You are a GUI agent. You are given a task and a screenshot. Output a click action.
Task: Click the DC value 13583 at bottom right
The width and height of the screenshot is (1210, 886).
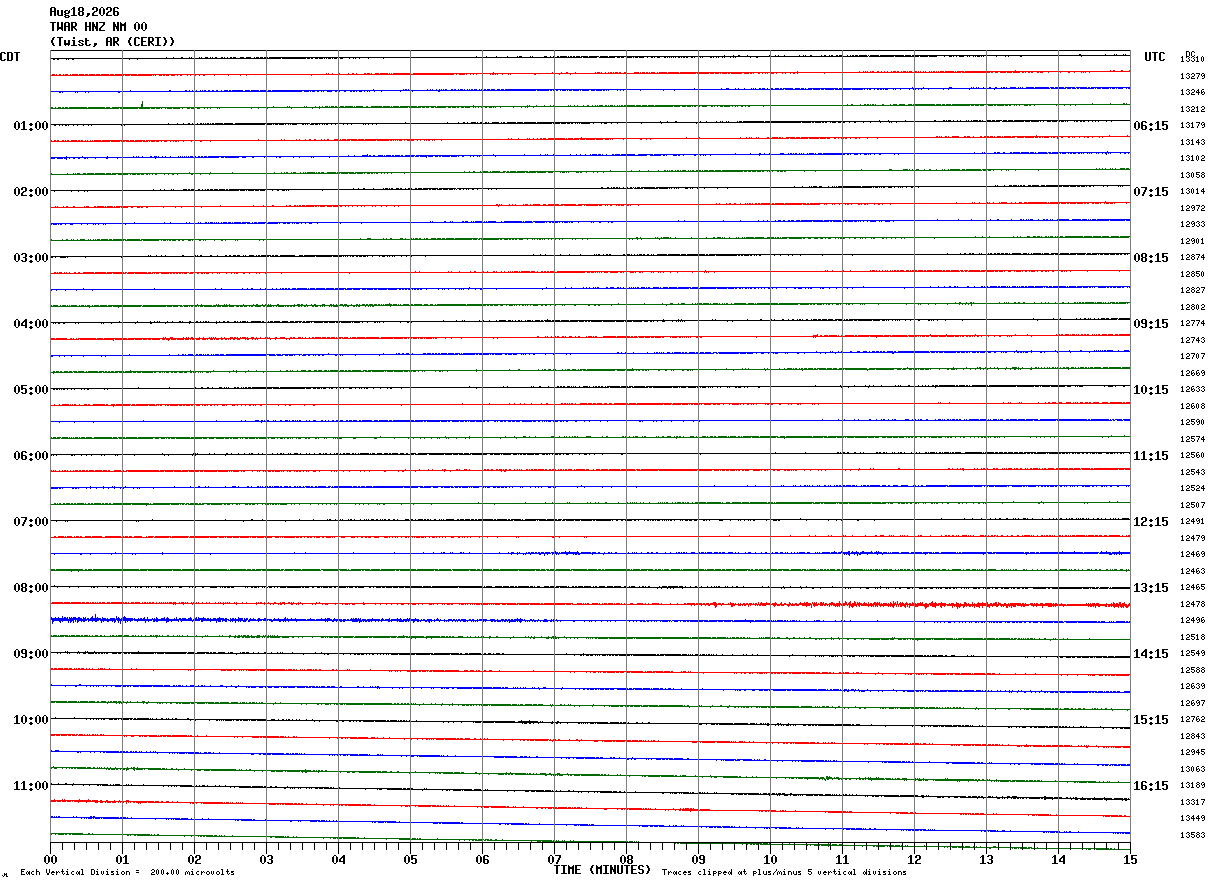(1192, 835)
